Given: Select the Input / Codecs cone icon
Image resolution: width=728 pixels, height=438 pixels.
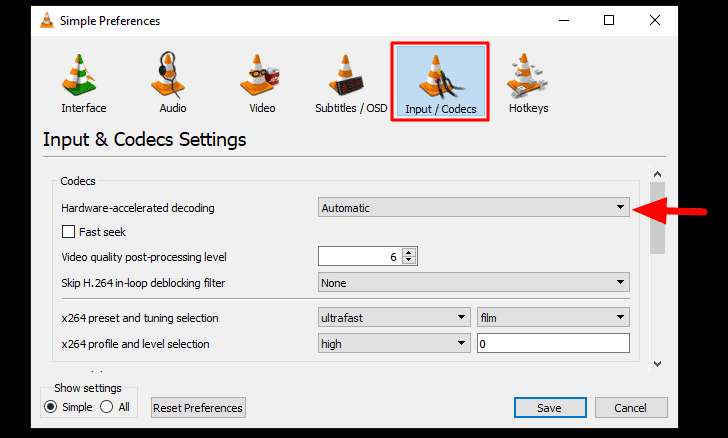Looking at the screenshot, I should 440,77.
